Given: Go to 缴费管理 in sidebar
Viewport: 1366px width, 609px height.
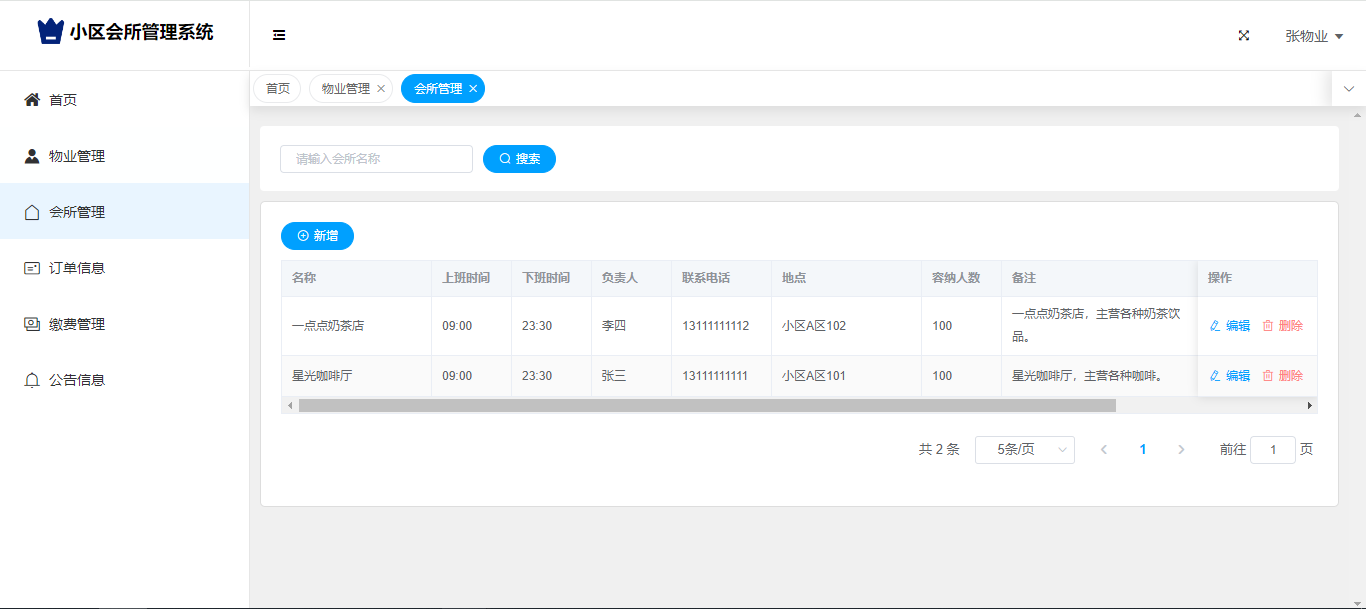Looking at the screenshot, I should tap(77, 324).
